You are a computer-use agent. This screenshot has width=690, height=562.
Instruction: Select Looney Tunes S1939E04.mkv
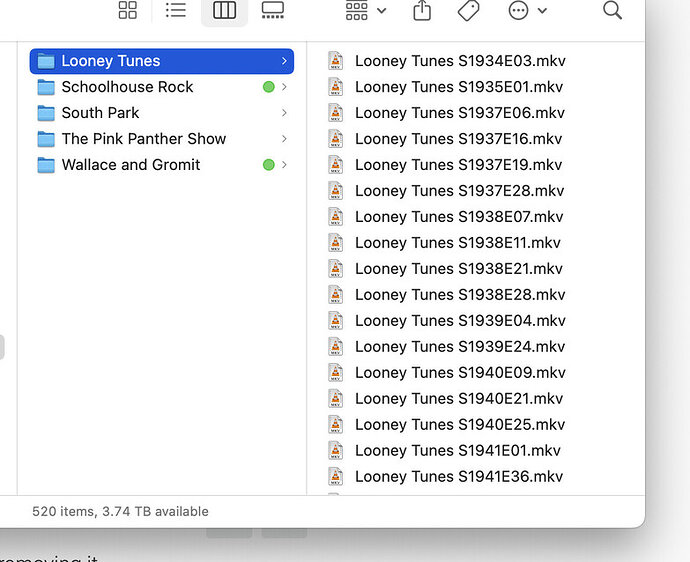coord(447,321)
